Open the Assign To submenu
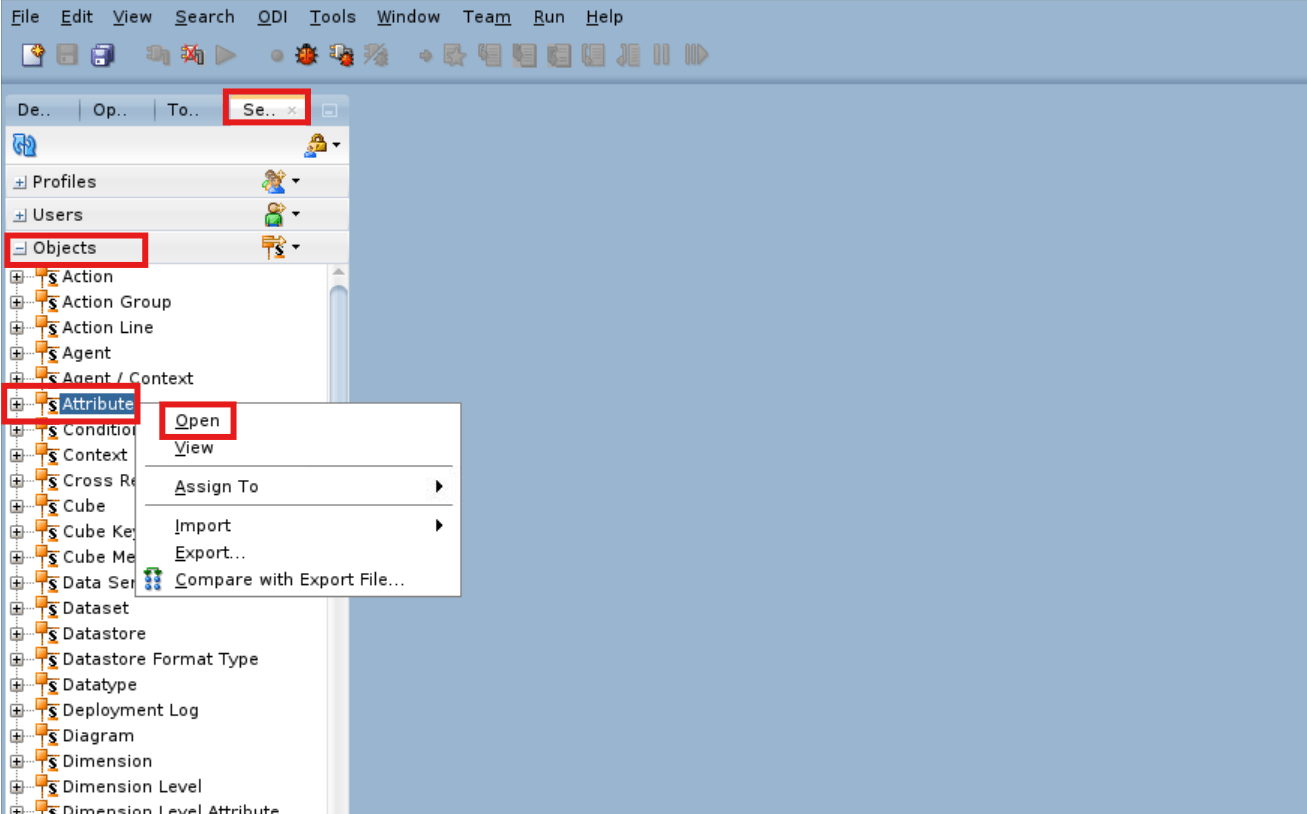This screenshot has height=814, width=1307. pyautogui.click(x=217, y=486)
